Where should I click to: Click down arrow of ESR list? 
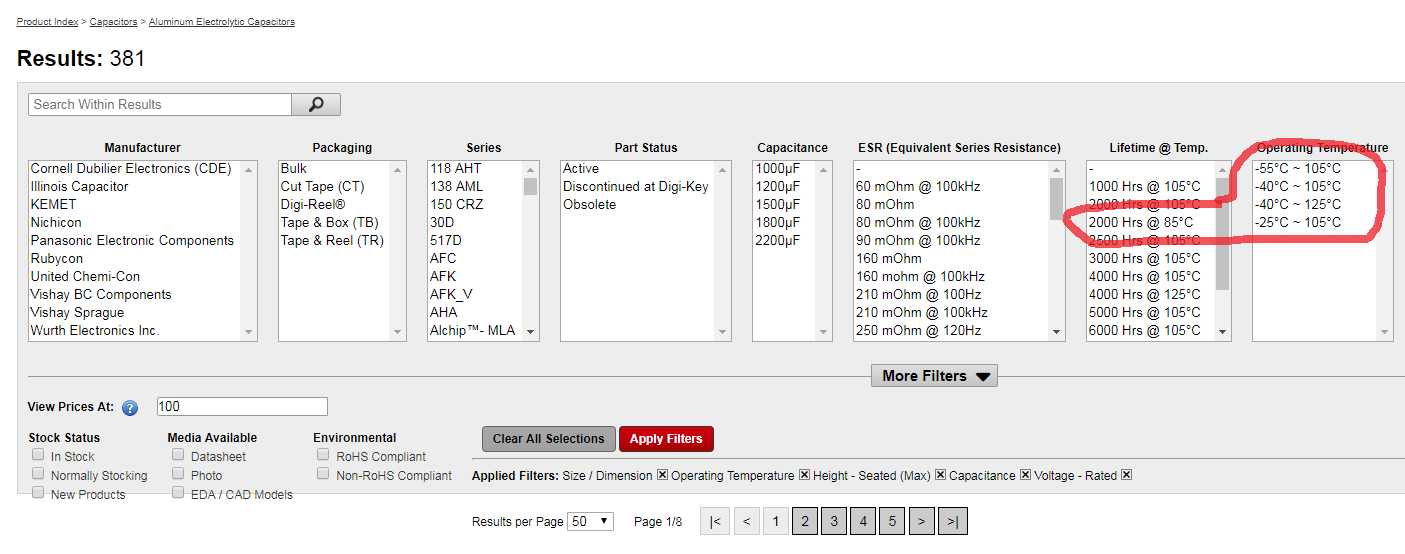pos(1058,332)
